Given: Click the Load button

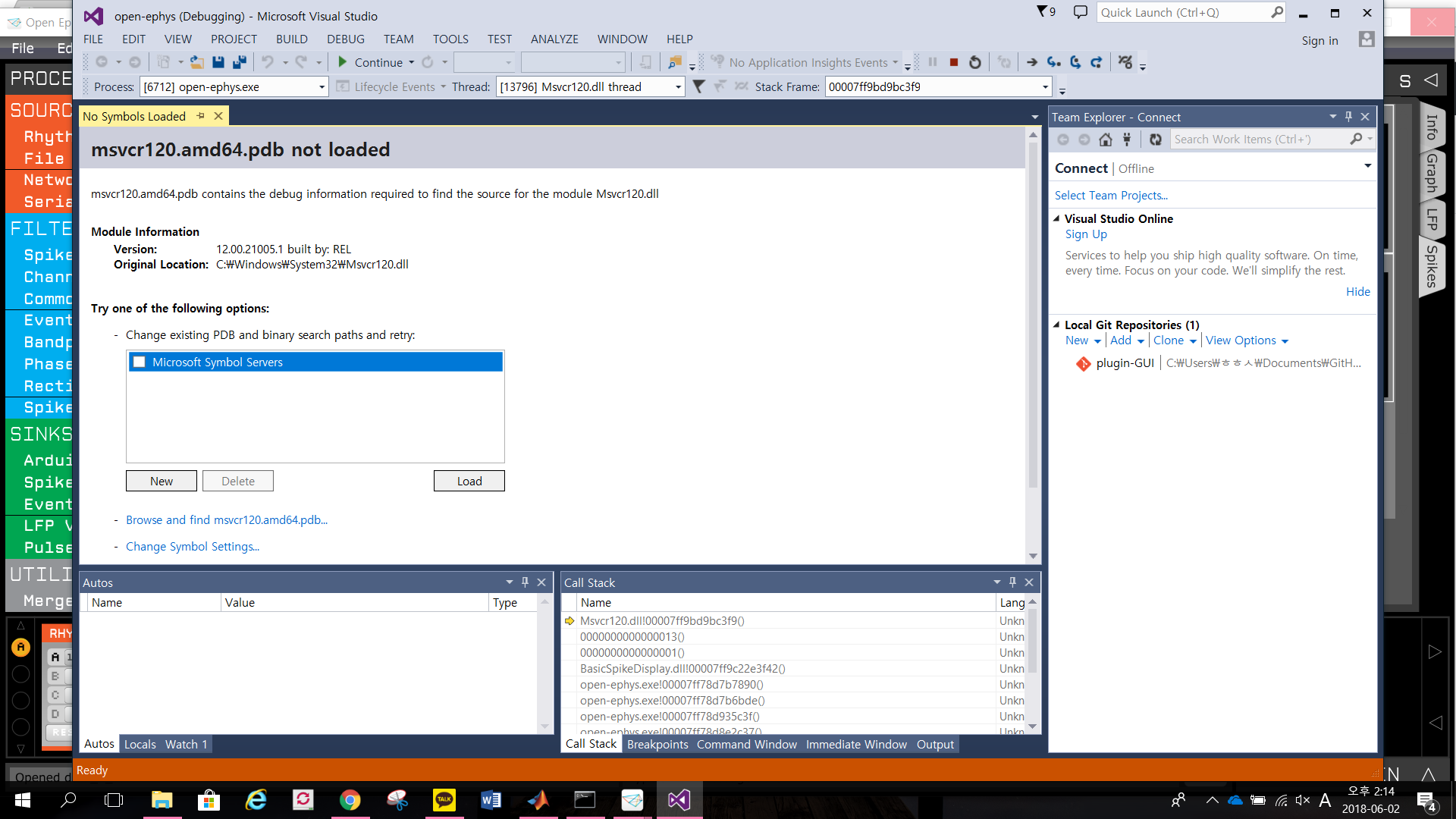Looking at the screenshot, I should 469,480.
